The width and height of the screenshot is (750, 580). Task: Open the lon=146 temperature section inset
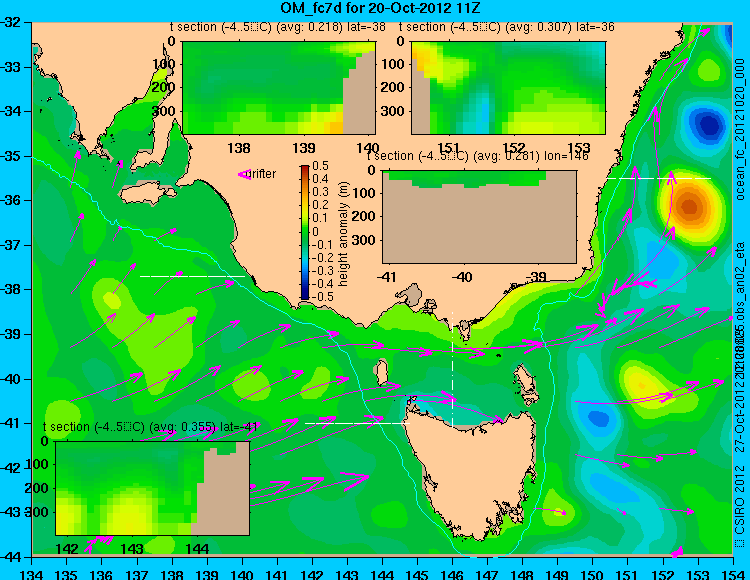479,217
